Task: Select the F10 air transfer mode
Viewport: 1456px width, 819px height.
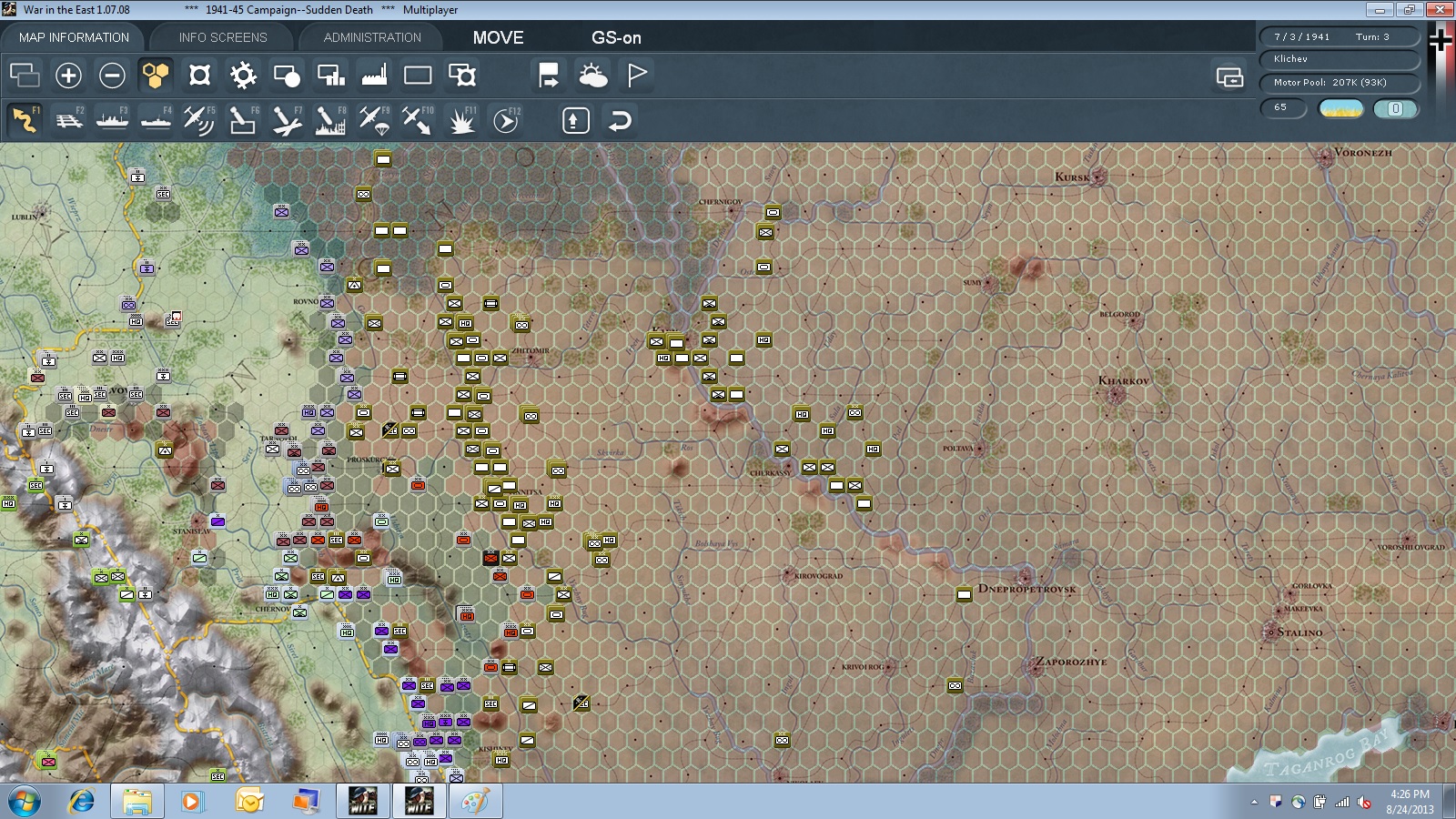Action: [x=418, y=120]
